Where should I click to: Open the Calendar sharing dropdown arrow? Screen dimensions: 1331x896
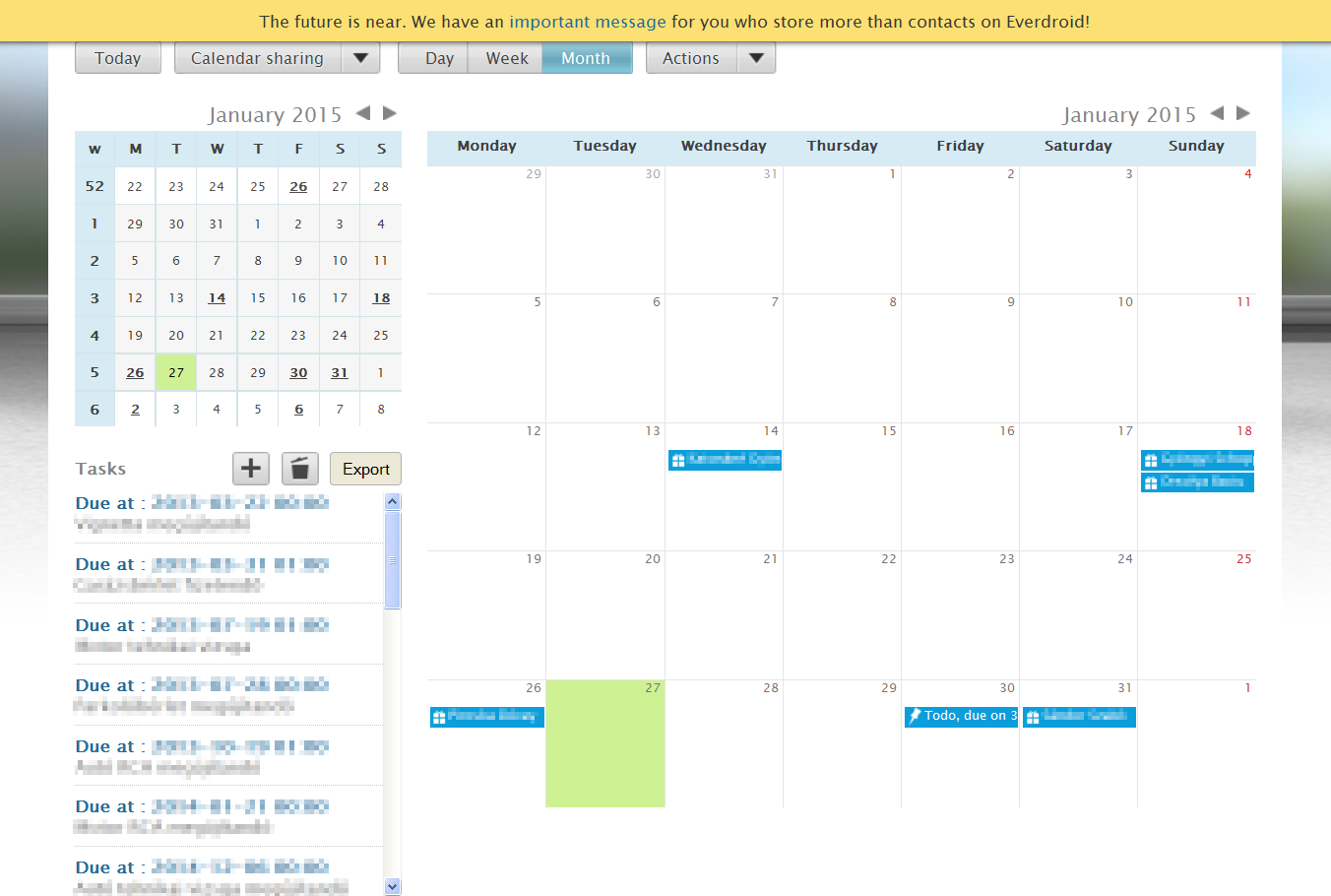pos(360,58)
